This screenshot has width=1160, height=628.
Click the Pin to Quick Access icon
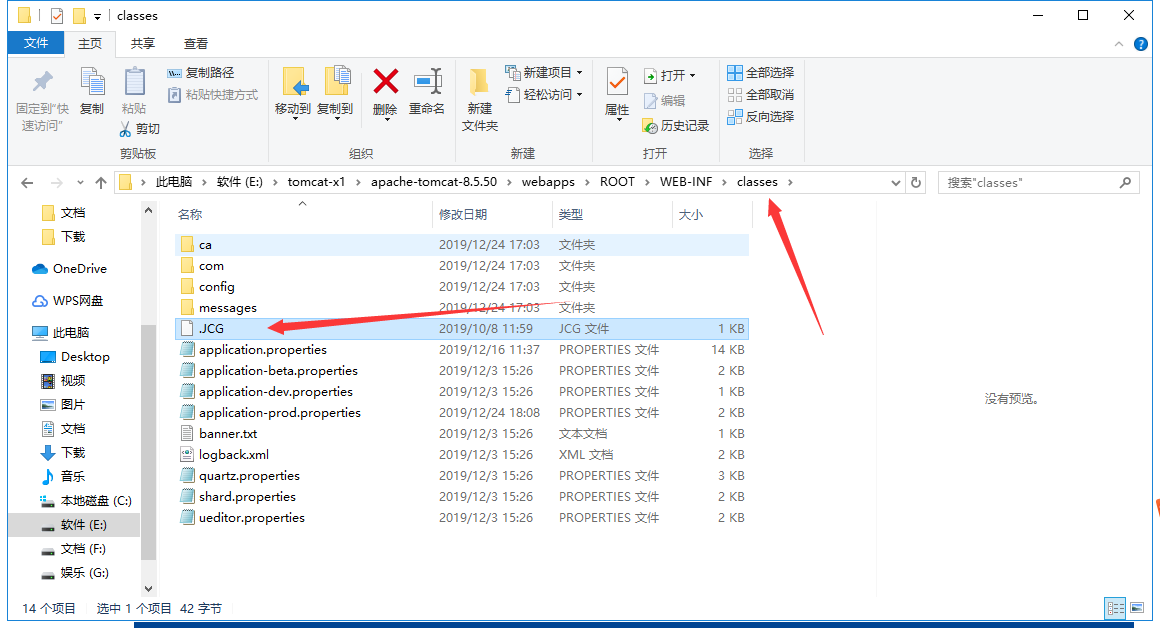click(x=42, y=82)
